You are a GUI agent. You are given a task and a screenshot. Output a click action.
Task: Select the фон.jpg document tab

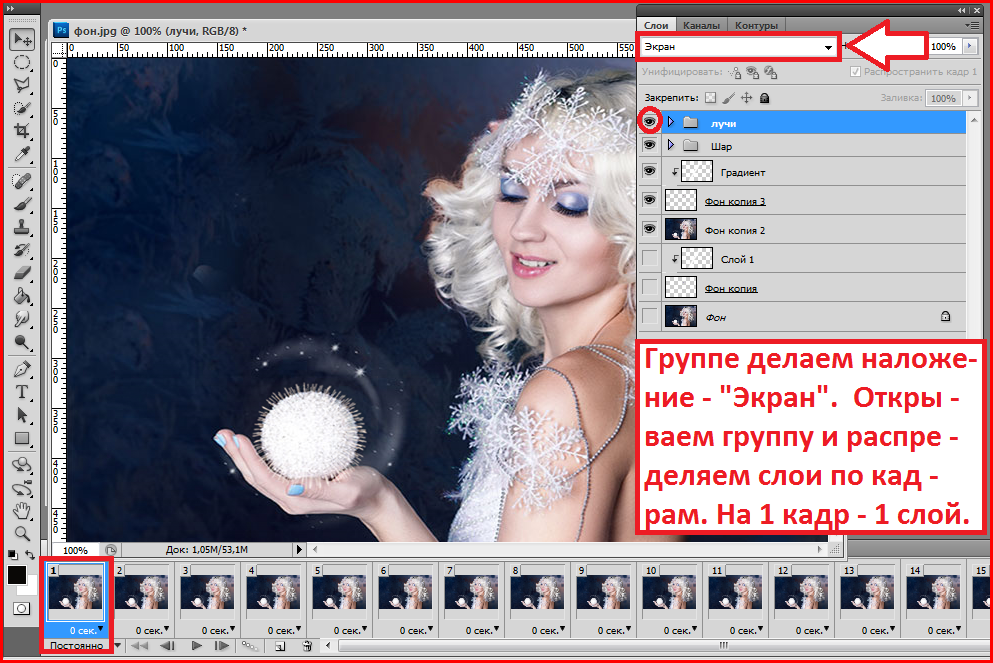(160, 30)
